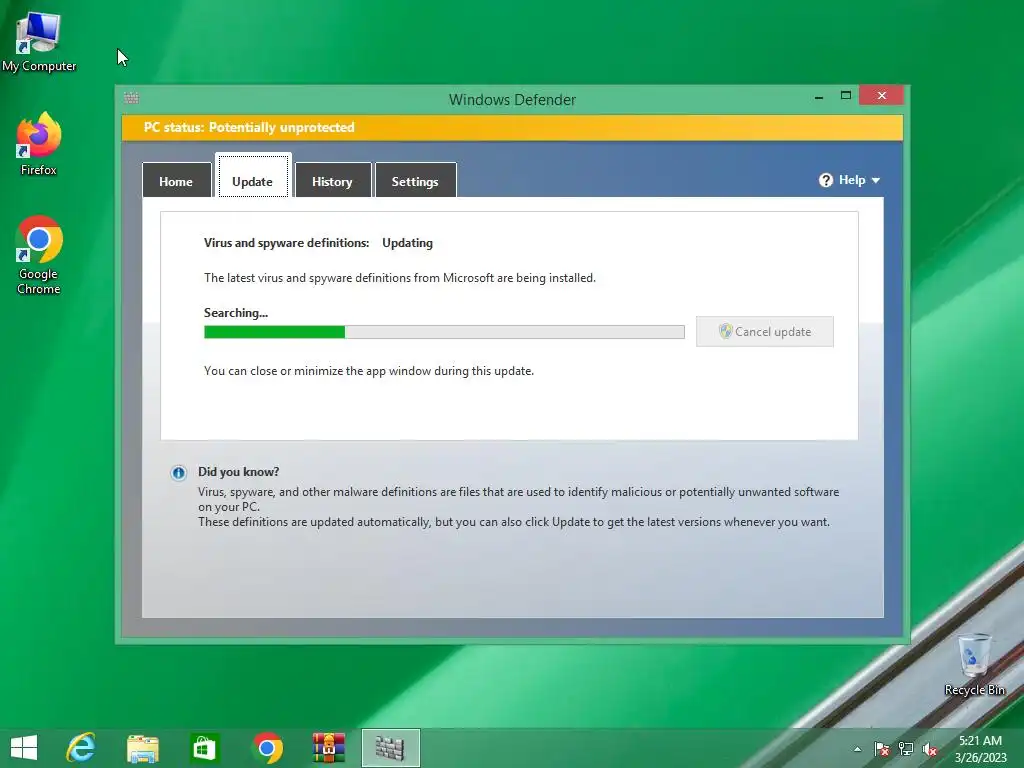This screenshot has height=768, width=1024.
Task: Expand the Help dropdown arrow
Action: pos(876,181)
